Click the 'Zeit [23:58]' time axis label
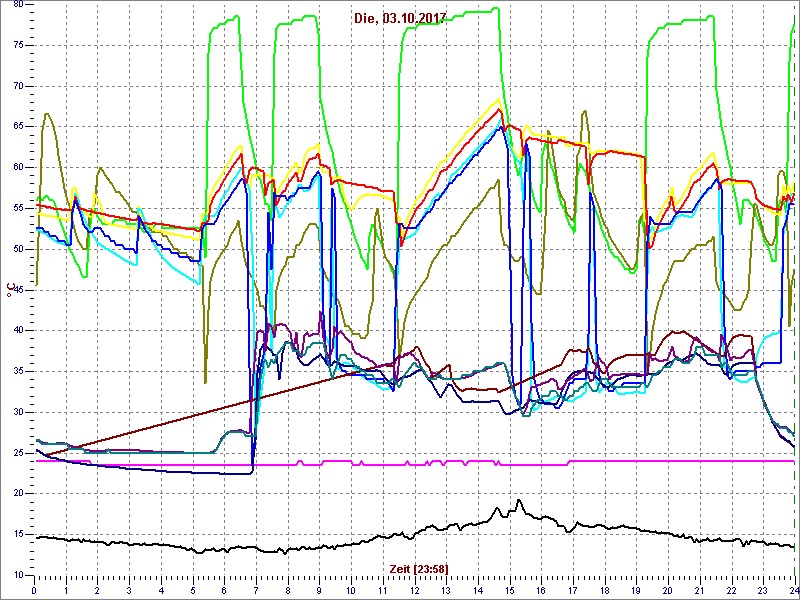Image resolution: width=800 pixels, height=600 pixels. [419, 568]
